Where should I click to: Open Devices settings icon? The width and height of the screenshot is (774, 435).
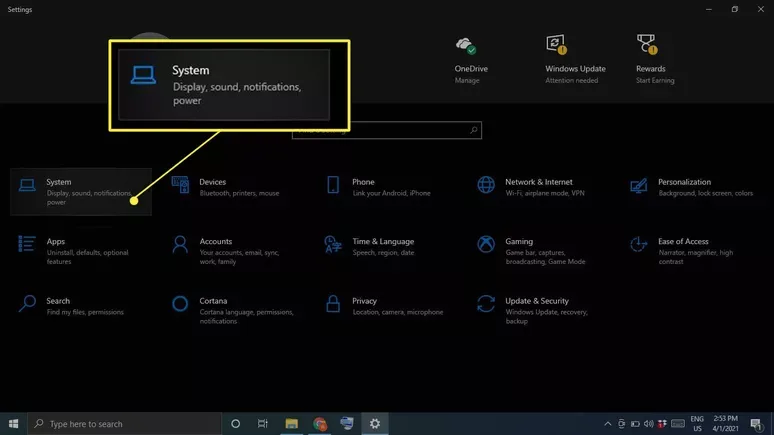[x=180, y=185]
